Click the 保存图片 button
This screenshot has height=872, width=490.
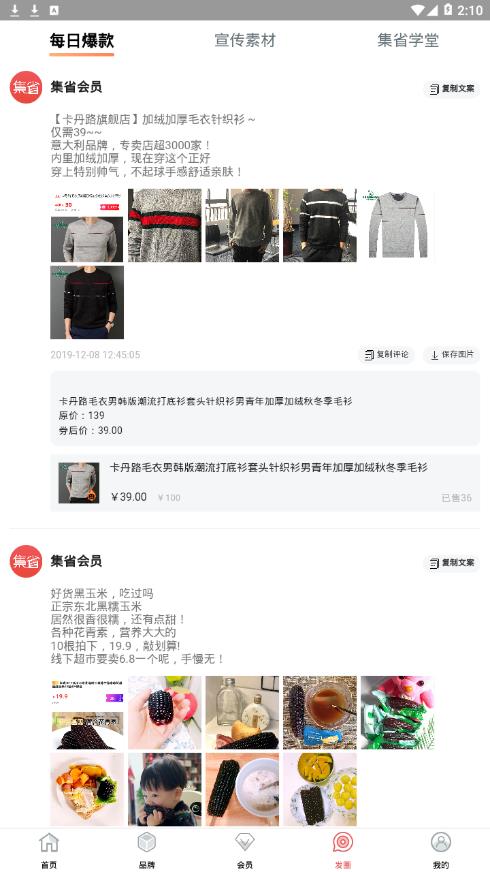[452, 355]
